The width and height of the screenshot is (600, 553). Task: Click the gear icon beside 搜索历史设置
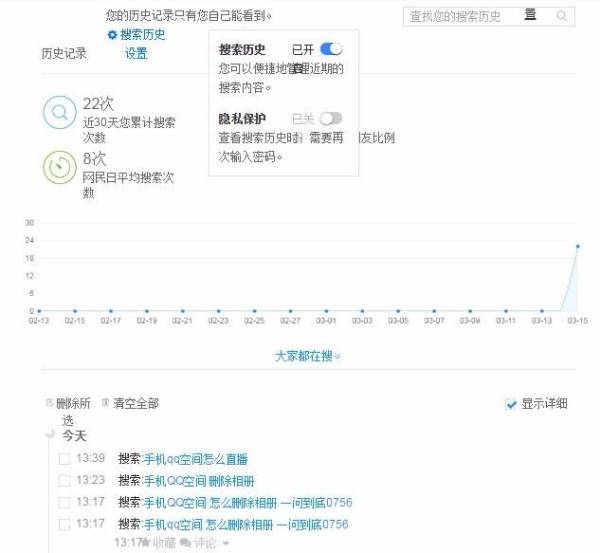pos(112,35)
